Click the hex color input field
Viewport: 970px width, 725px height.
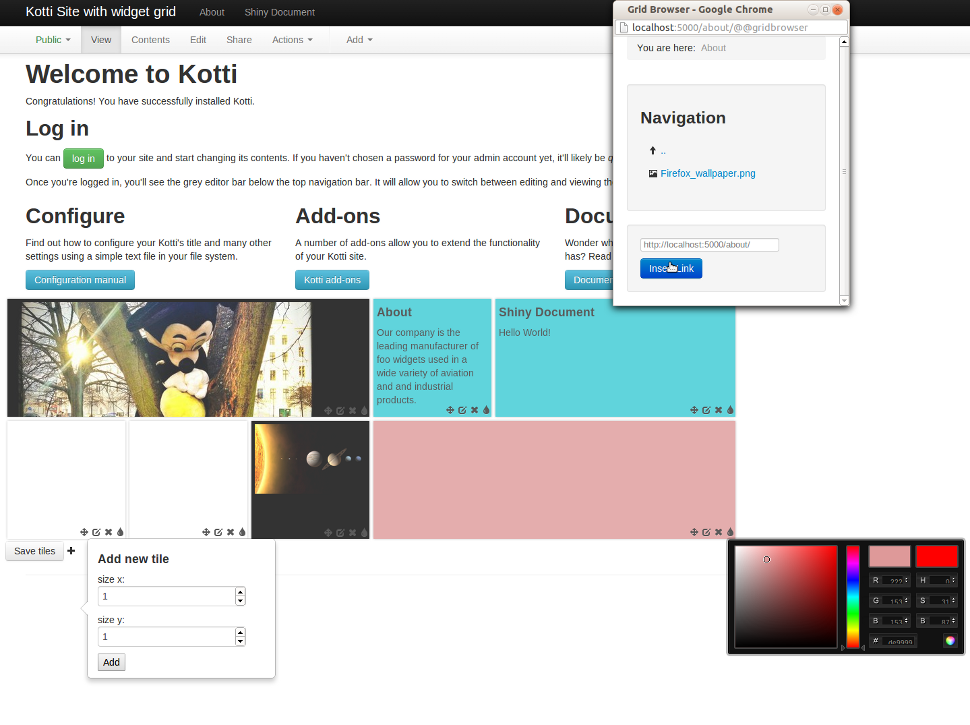(x=899, y=641)
